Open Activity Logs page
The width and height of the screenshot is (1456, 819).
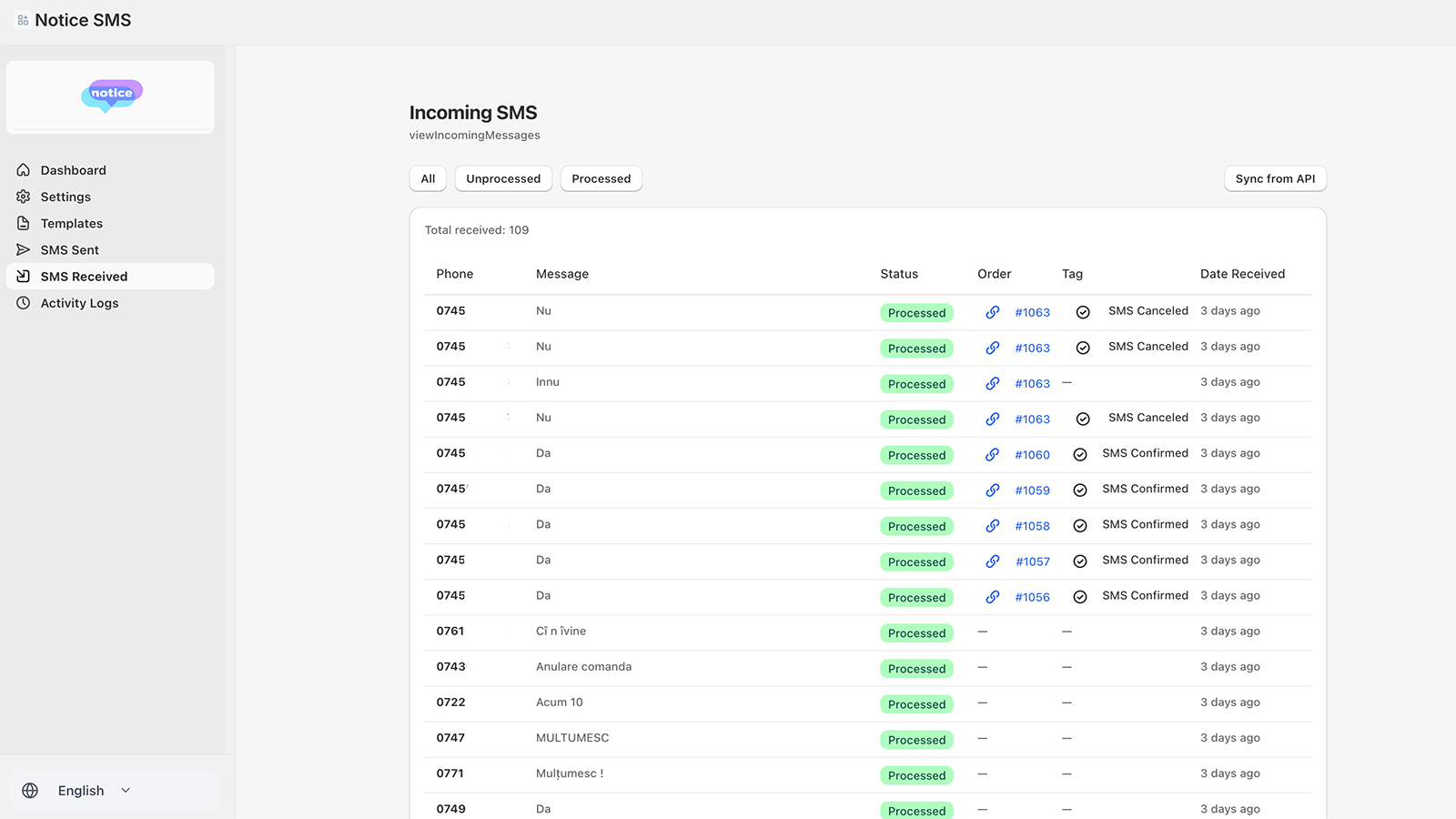(x=110, y=303)
